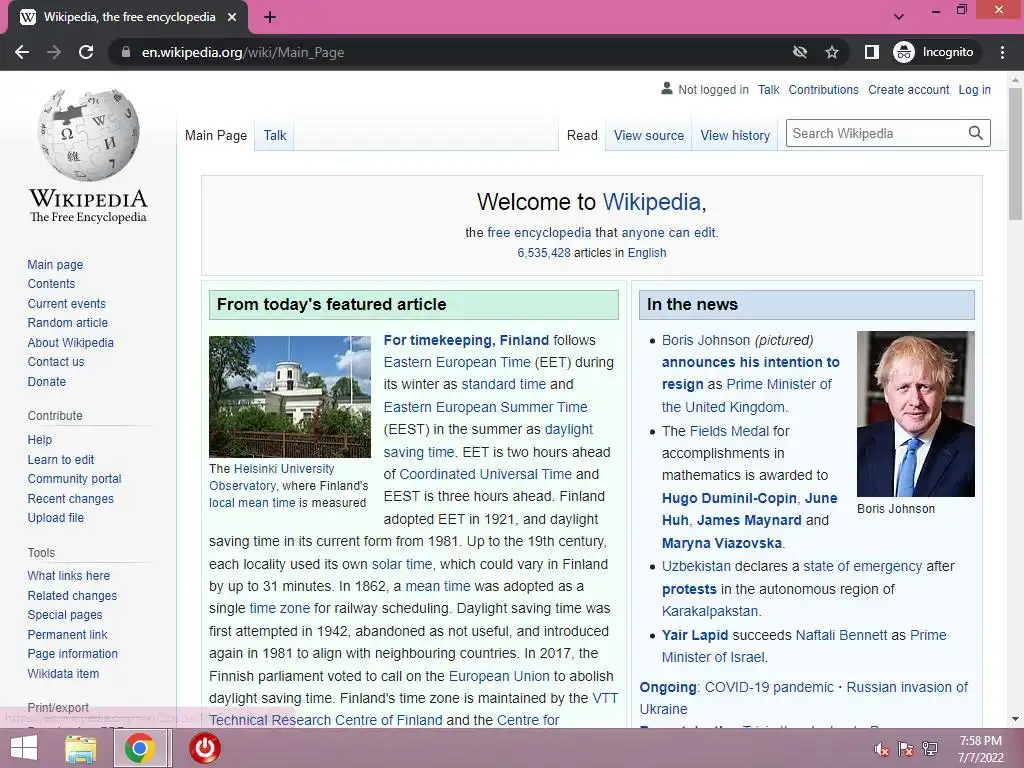This screenshot has width=1024, height=768.
Task: Open Chrome's three-dot menu
Action: [x=1002, y=52]
